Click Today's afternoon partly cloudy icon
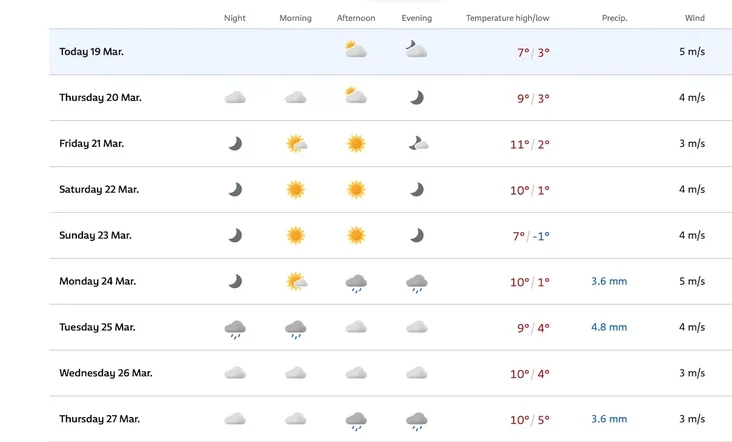 [x=356, y=49]
